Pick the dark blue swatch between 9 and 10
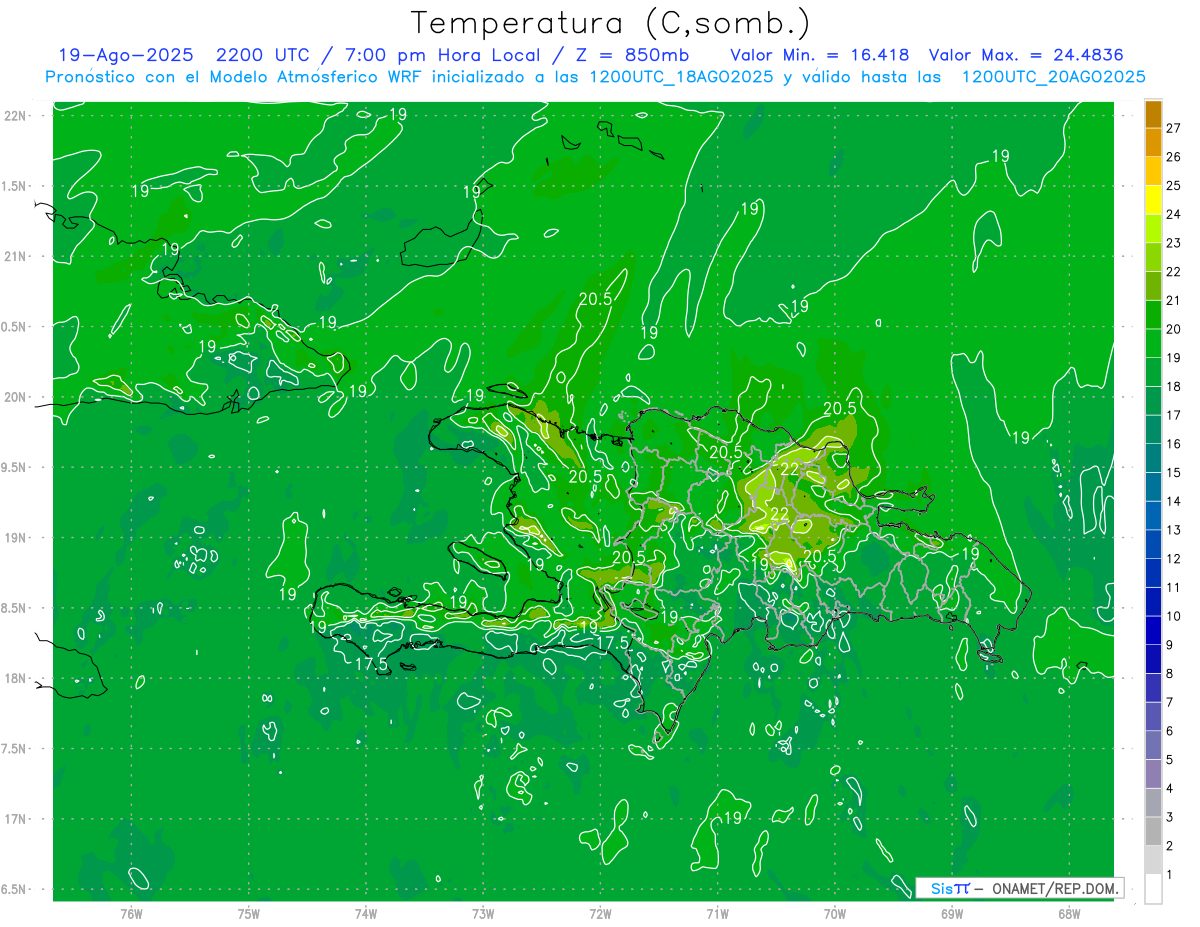The image size is (1200, 927). pos(1153,631)
